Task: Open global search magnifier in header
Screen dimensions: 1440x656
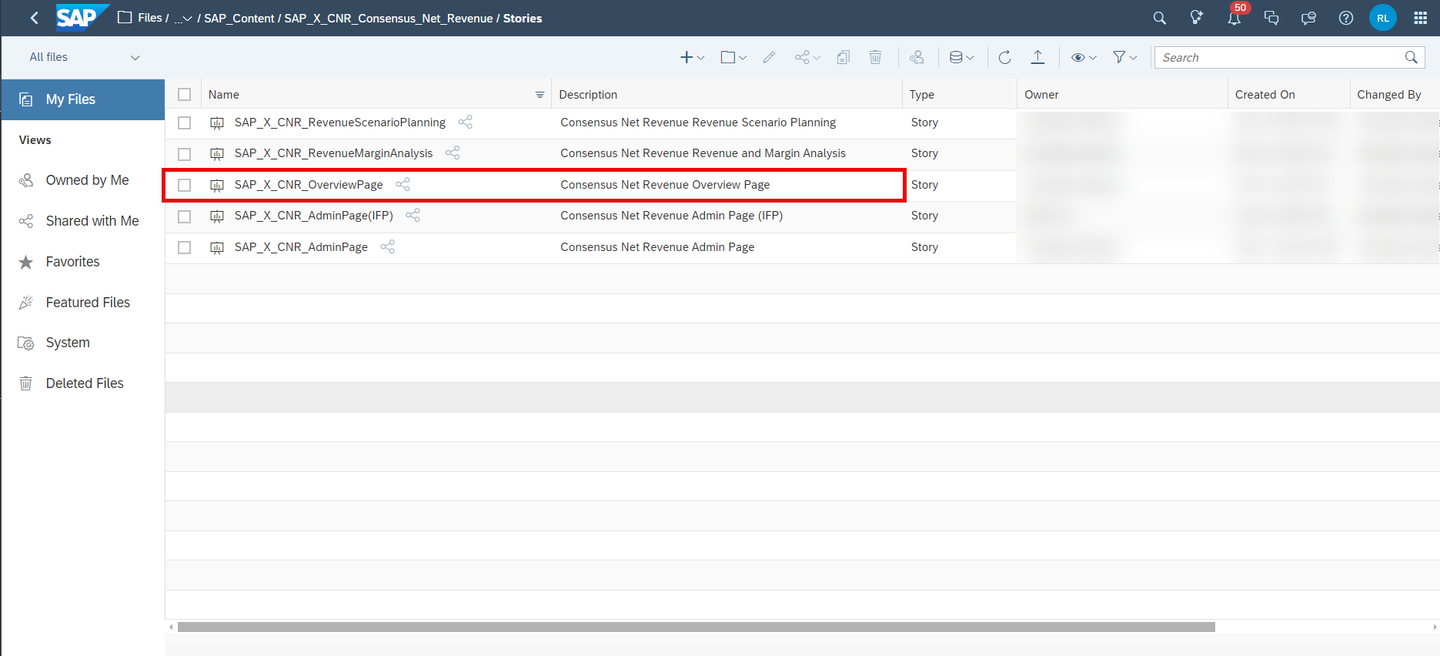Action: click(x=1159, y=18)
